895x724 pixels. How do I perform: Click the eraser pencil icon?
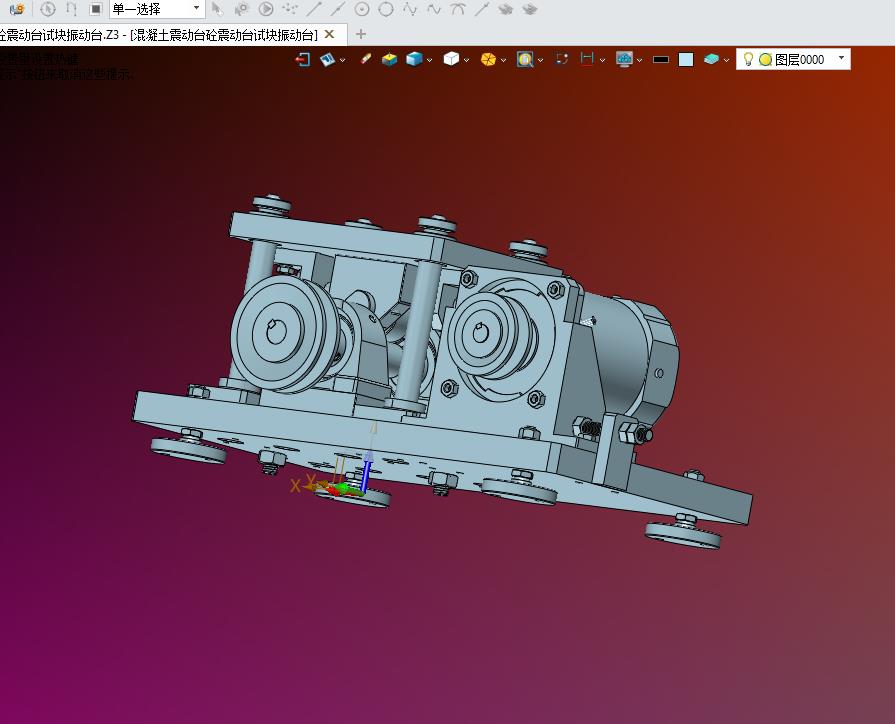click(x=366, y=59)
